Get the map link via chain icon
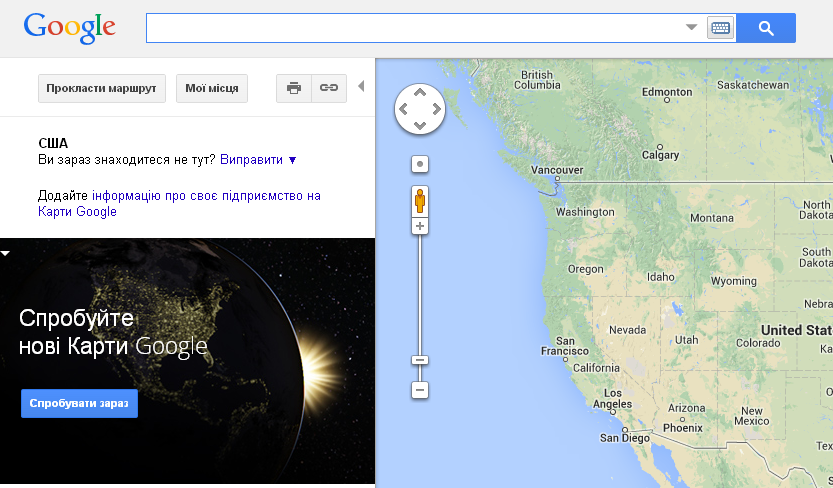 [x=329, y=88]
